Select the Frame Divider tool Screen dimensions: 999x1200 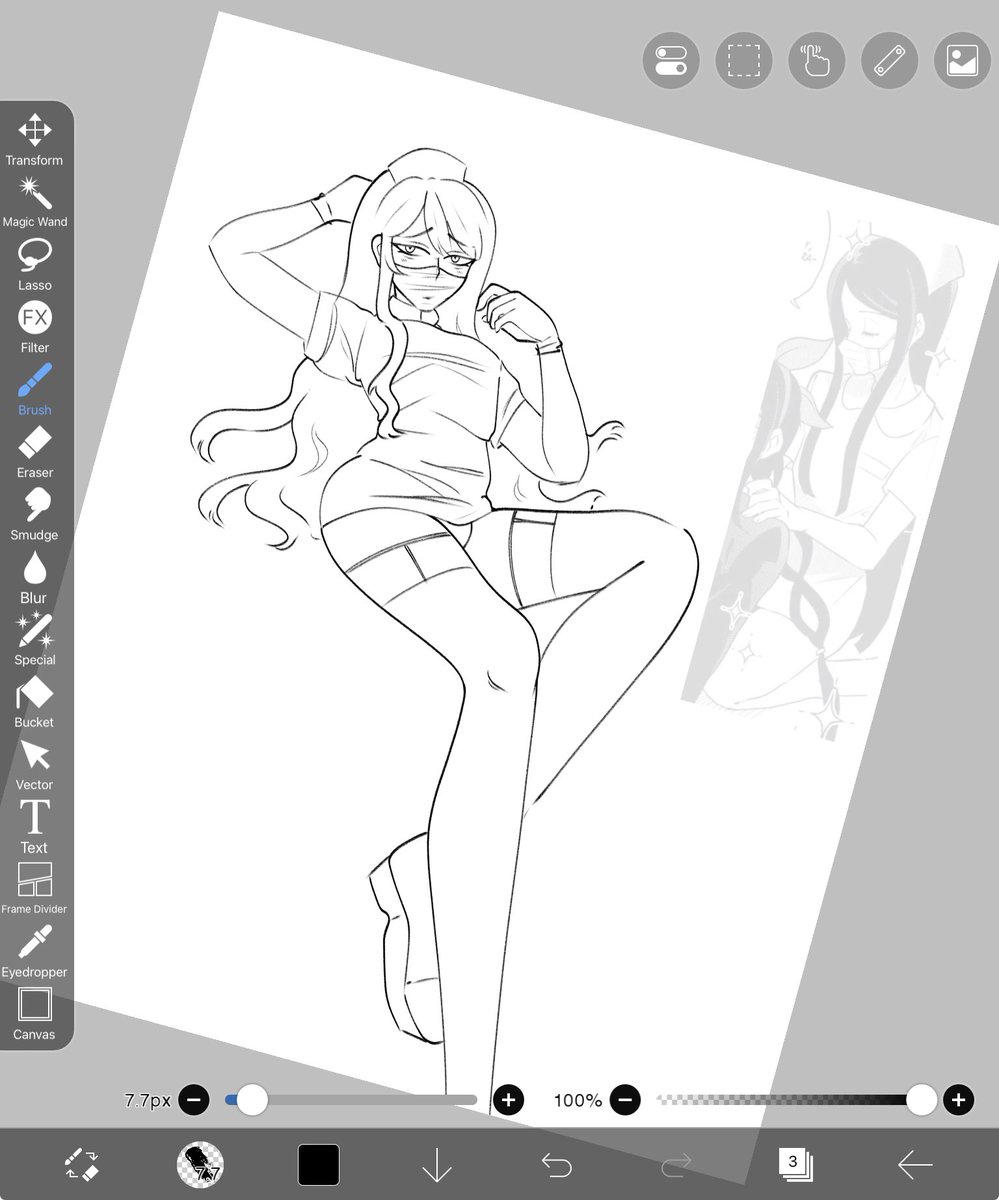[35, 889]
